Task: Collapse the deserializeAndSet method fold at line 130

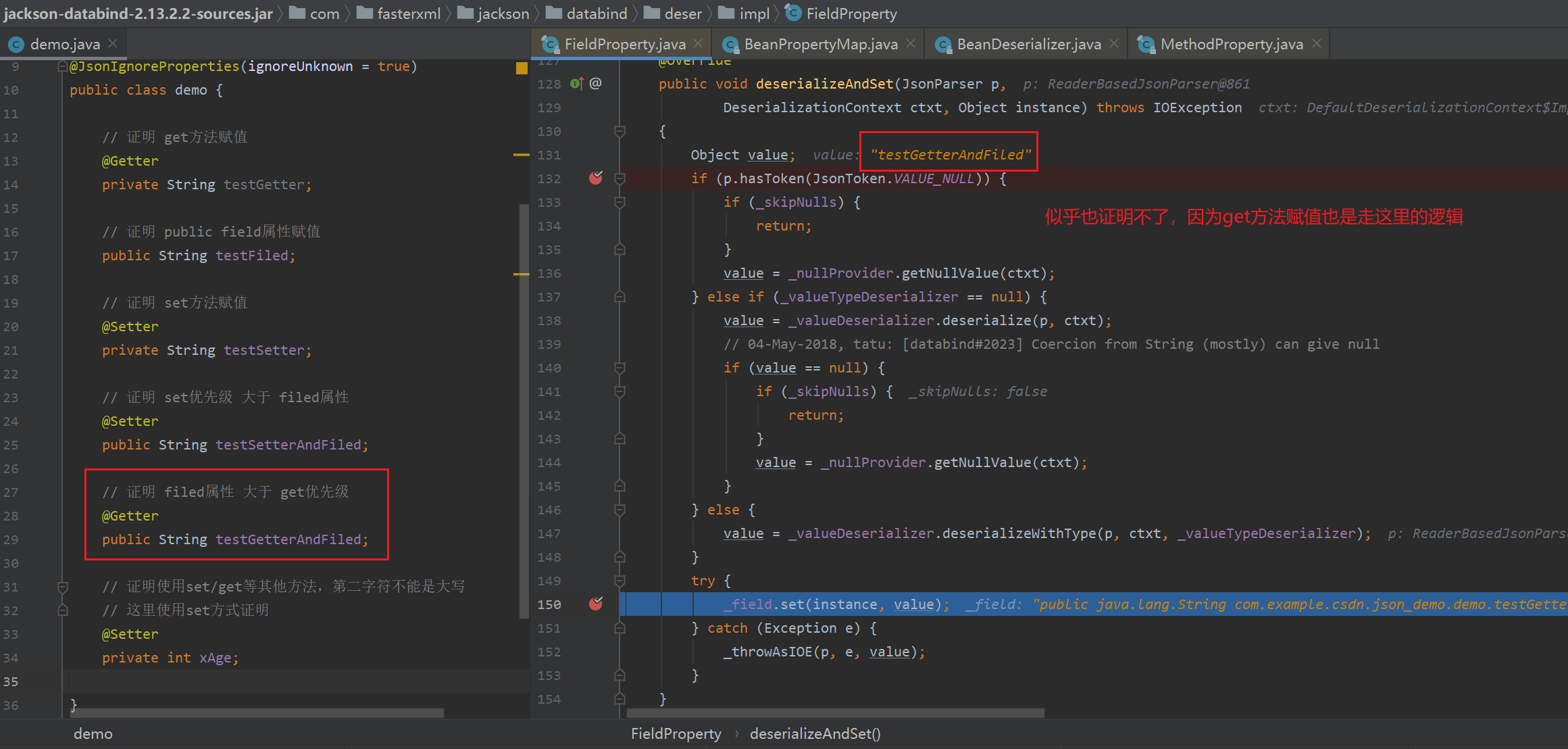Action: pos(619,131)
